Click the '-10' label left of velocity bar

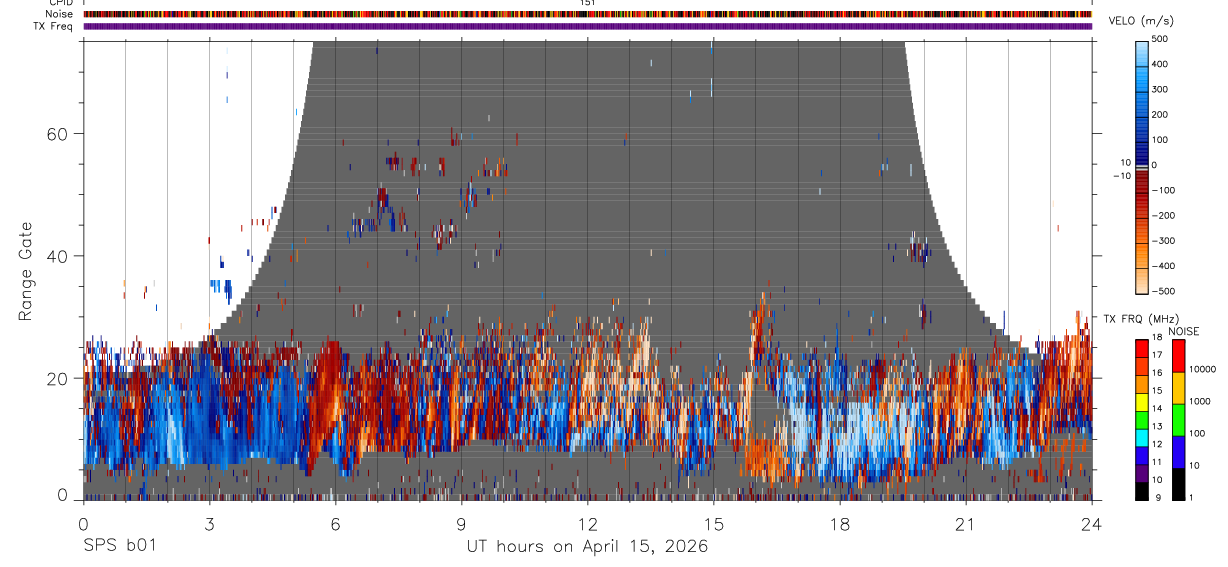point(1121,175)
